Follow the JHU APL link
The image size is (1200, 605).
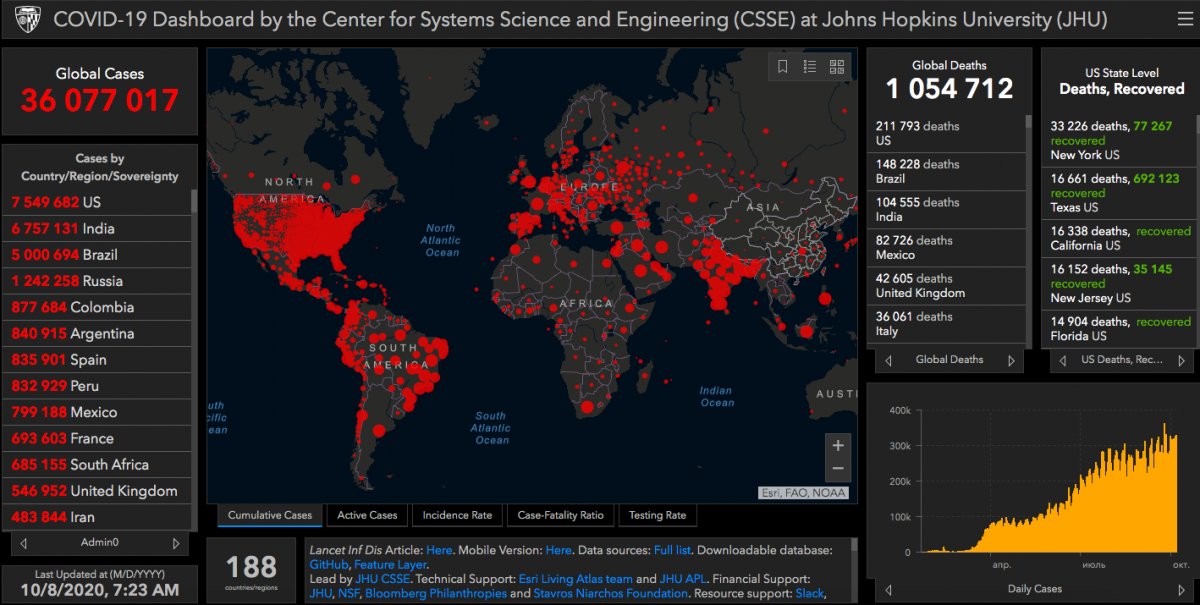click(x=685, y=579)
